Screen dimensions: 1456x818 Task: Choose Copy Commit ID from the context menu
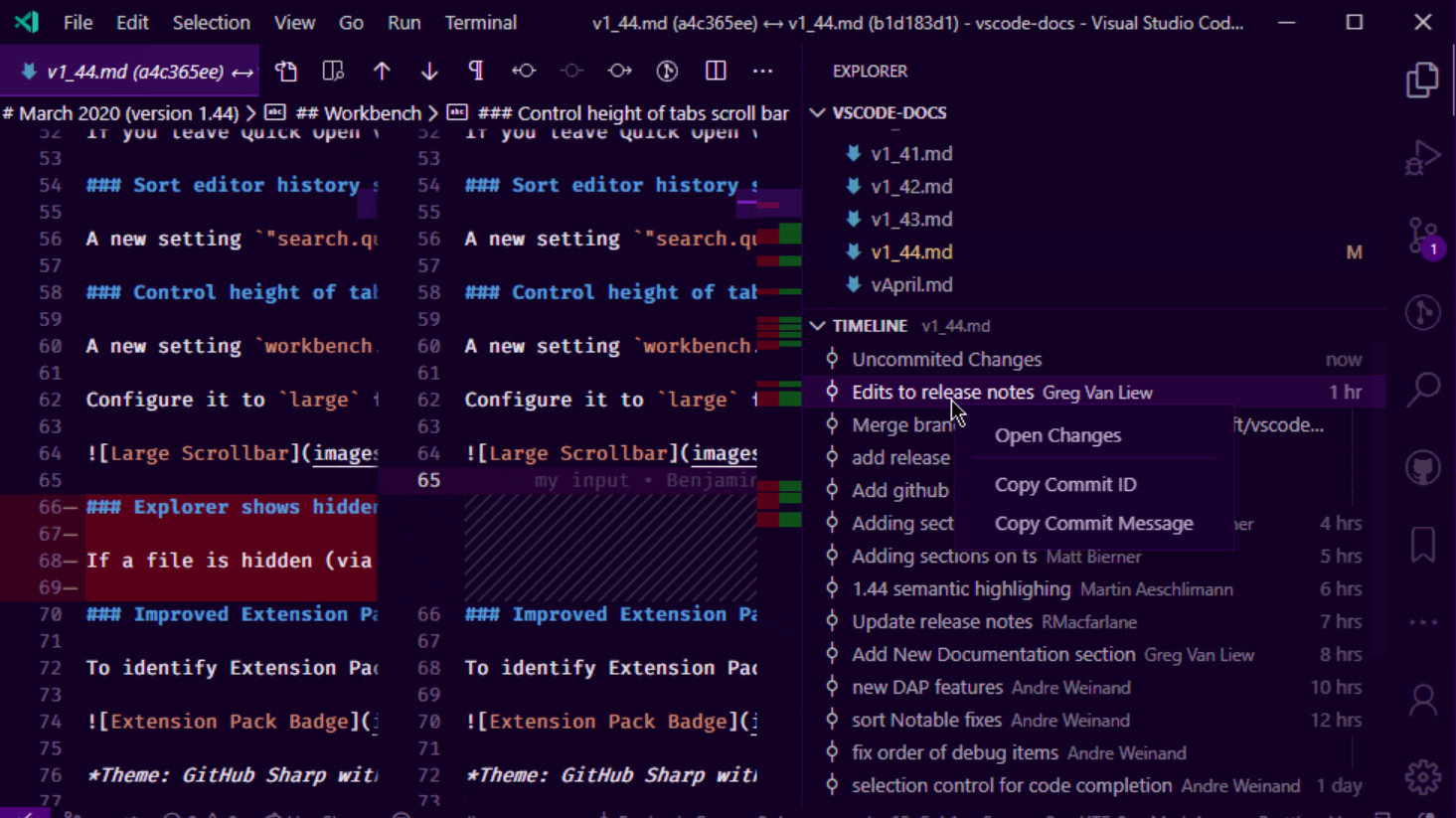click(1064, 484)
